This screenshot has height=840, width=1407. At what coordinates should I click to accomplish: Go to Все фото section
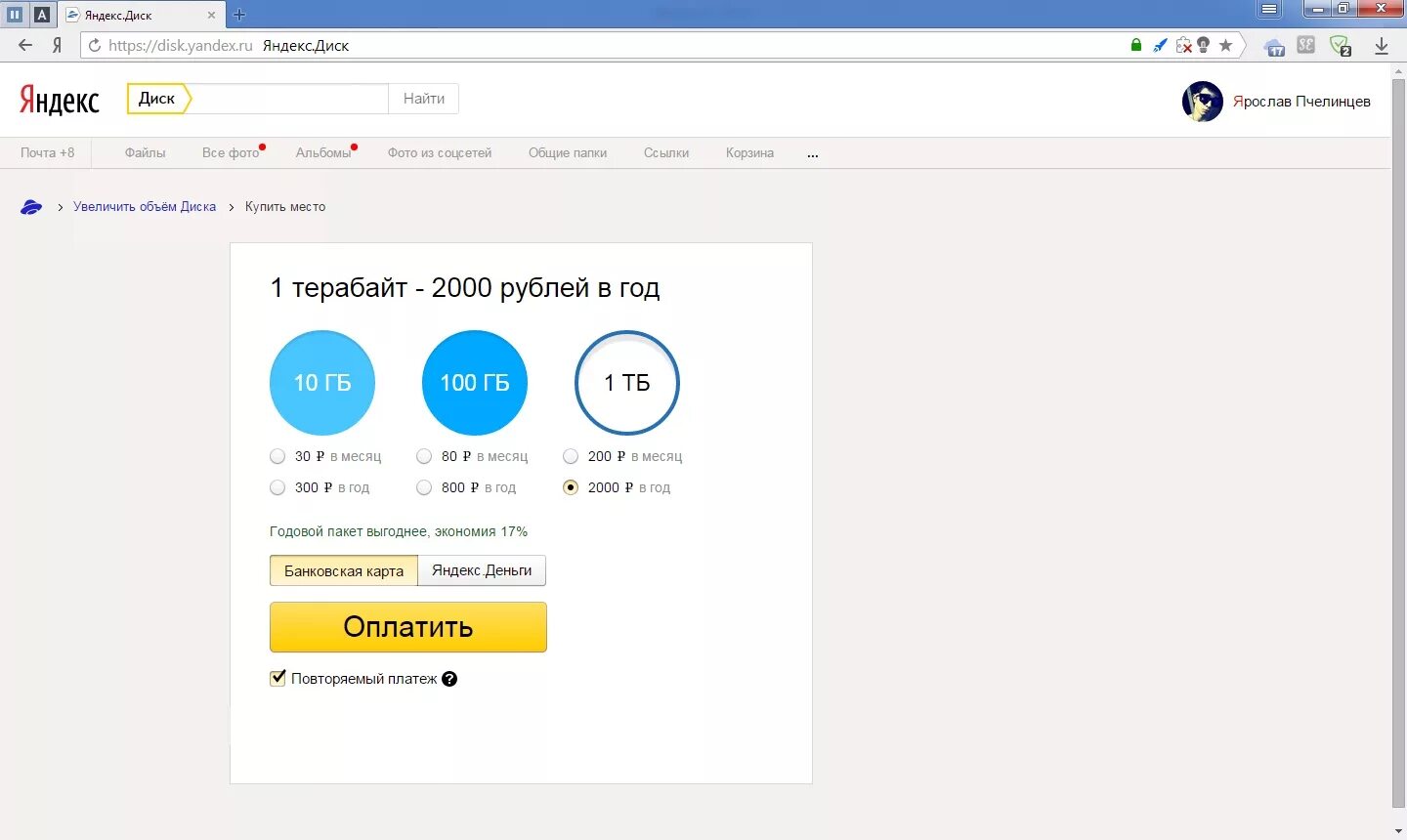coord(231,152)
